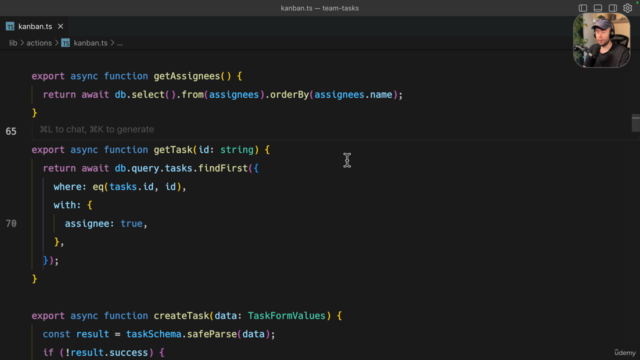Click 'assignees.name' argument
Screen dimensions: 640x360
pos(353,95)
